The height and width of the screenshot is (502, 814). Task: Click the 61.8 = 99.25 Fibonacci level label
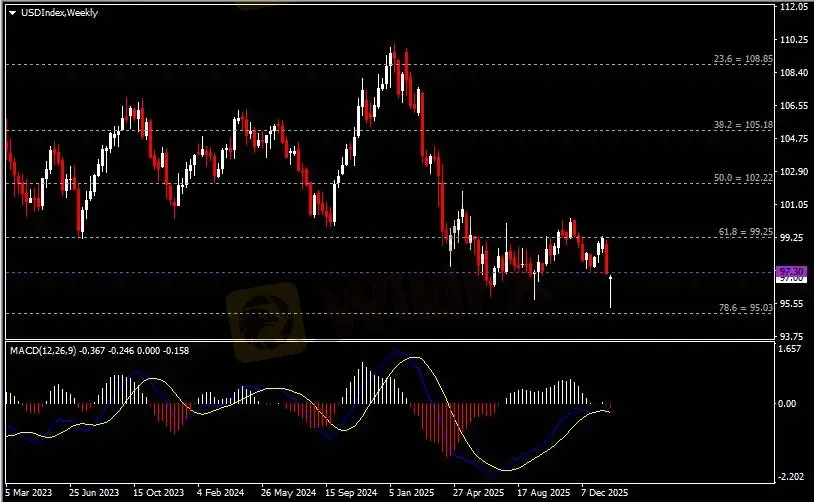click(x=746, y=231)
